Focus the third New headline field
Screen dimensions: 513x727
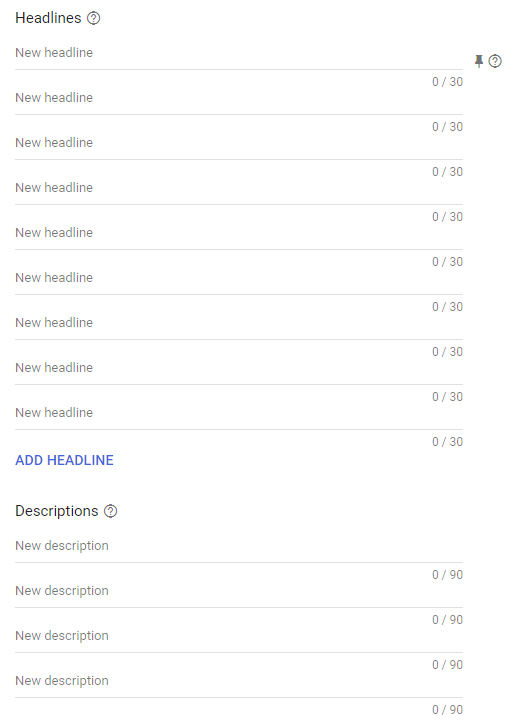(239, 143)
